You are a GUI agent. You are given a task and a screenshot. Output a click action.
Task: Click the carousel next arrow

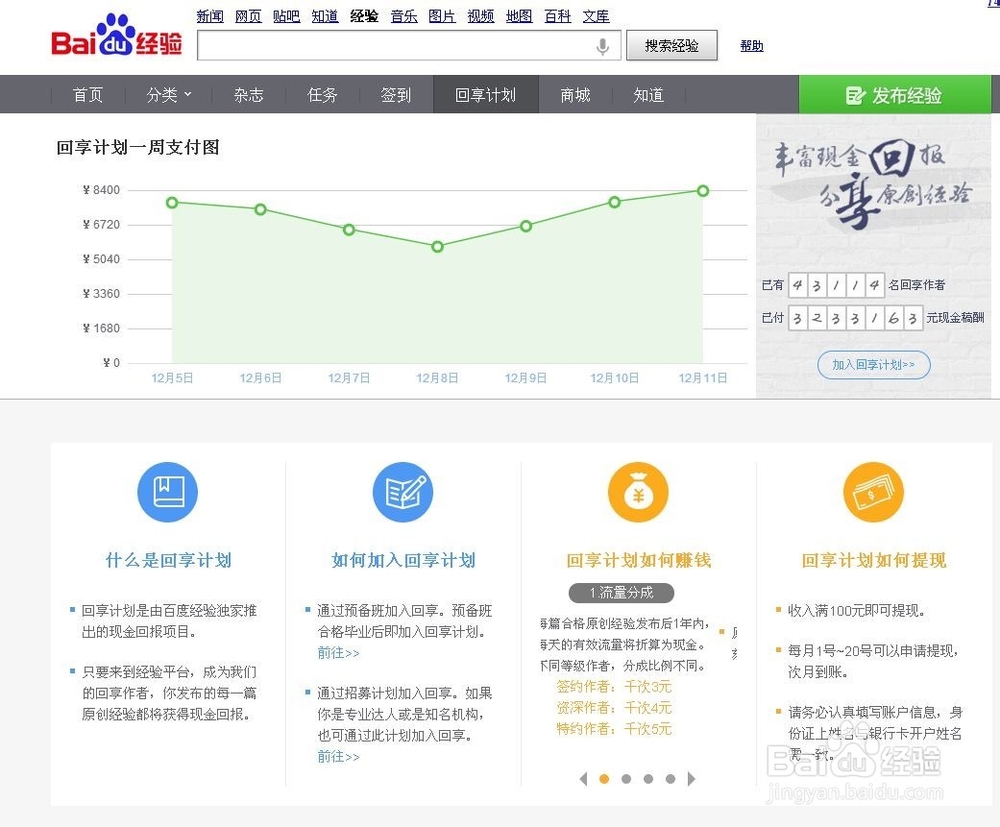pos(691,779)
